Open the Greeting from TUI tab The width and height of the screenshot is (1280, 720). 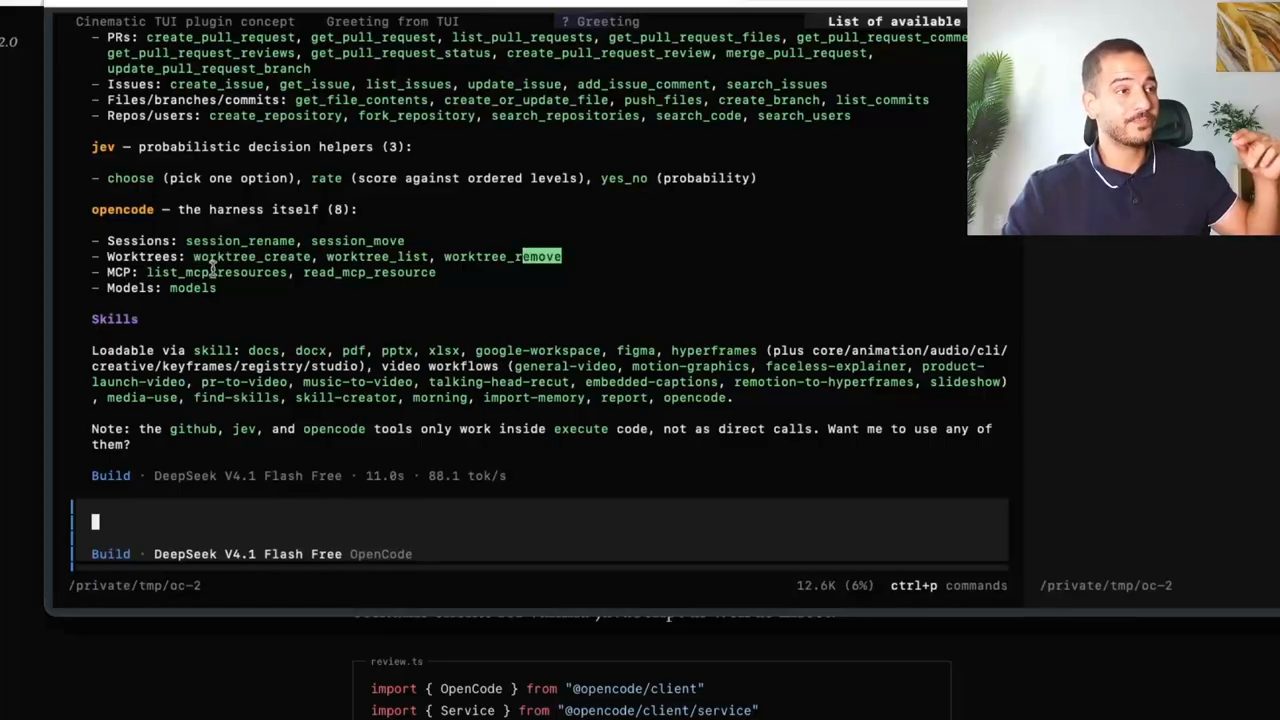(392, 21)
